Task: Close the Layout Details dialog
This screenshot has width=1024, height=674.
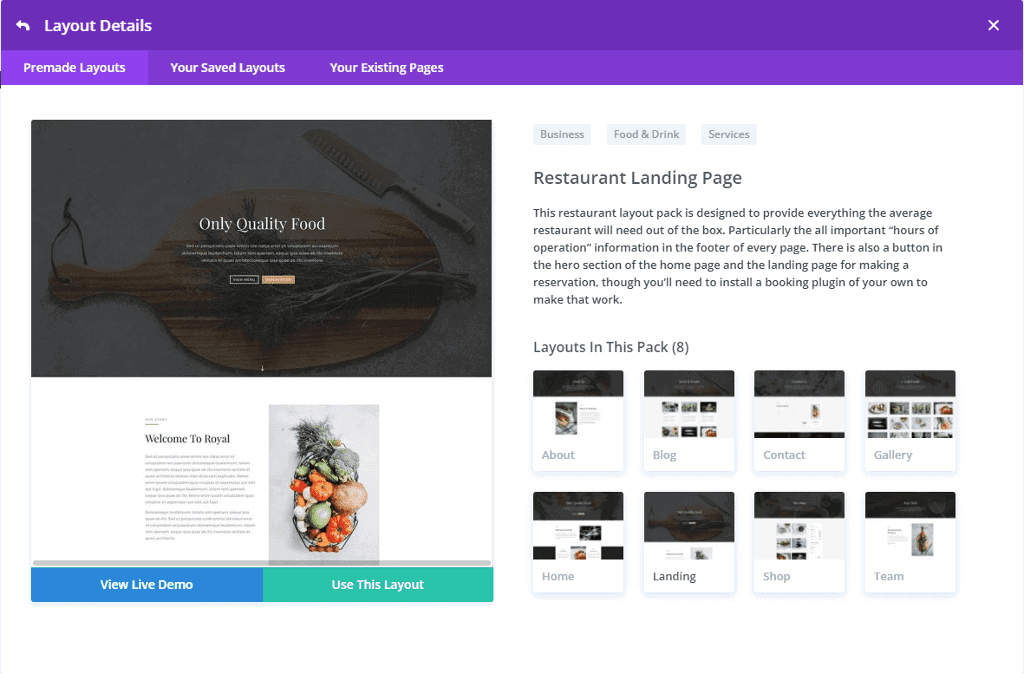Action: [x=993, y=25]
